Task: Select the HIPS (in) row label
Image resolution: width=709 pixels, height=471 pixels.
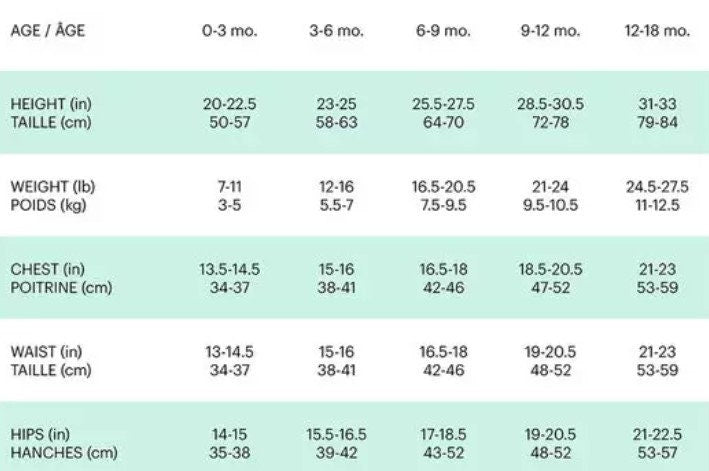Action: (41, 434)
